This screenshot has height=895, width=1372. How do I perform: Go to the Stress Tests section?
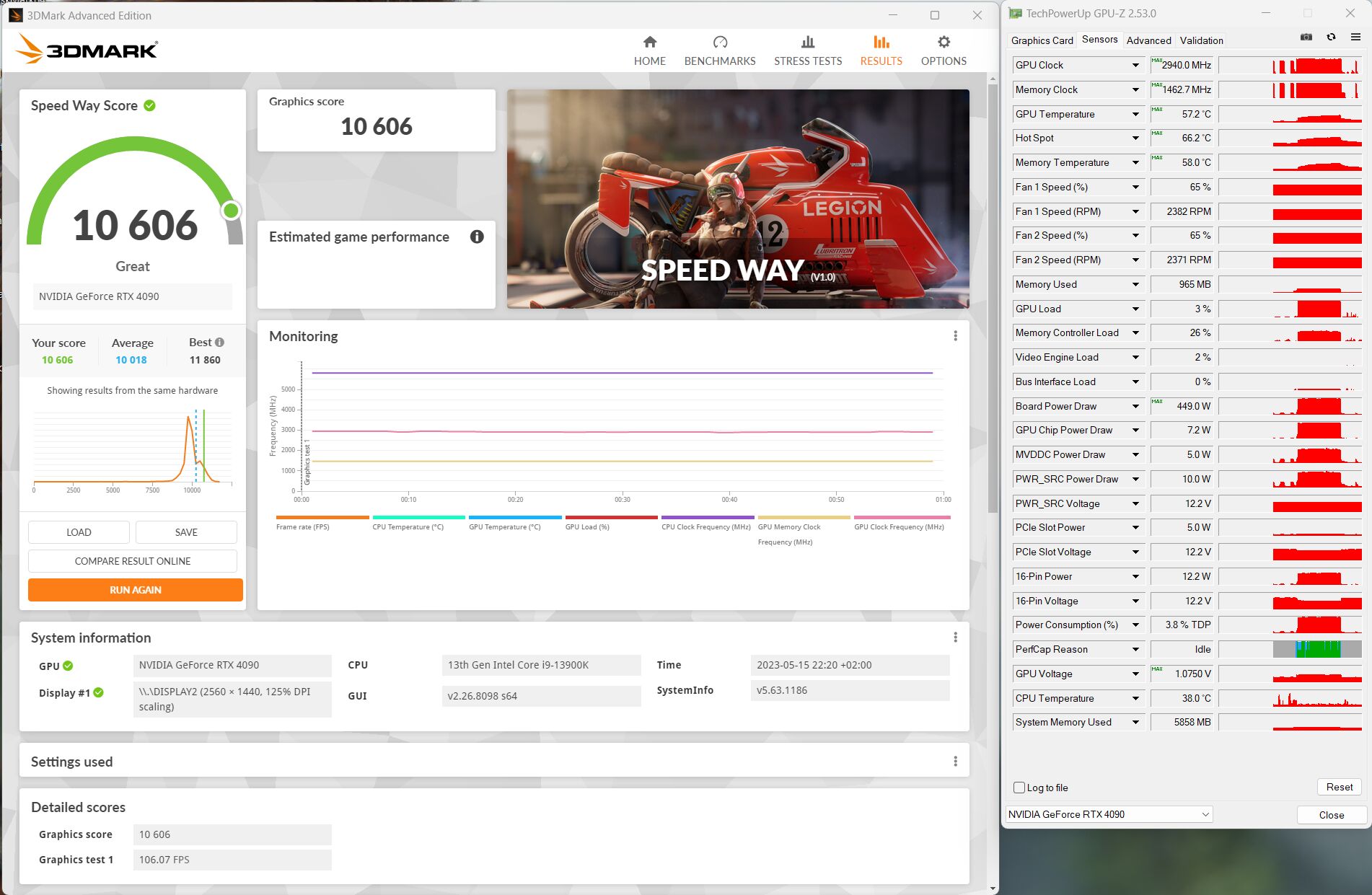pos(808,50)
